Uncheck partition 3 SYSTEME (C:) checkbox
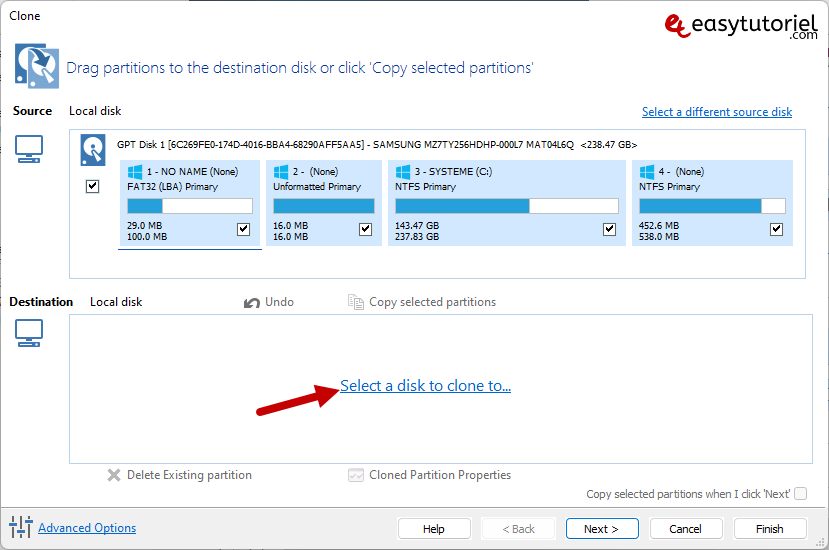This screenshot has width=829, height=550. pyautogui.click(x=610, y=230)
